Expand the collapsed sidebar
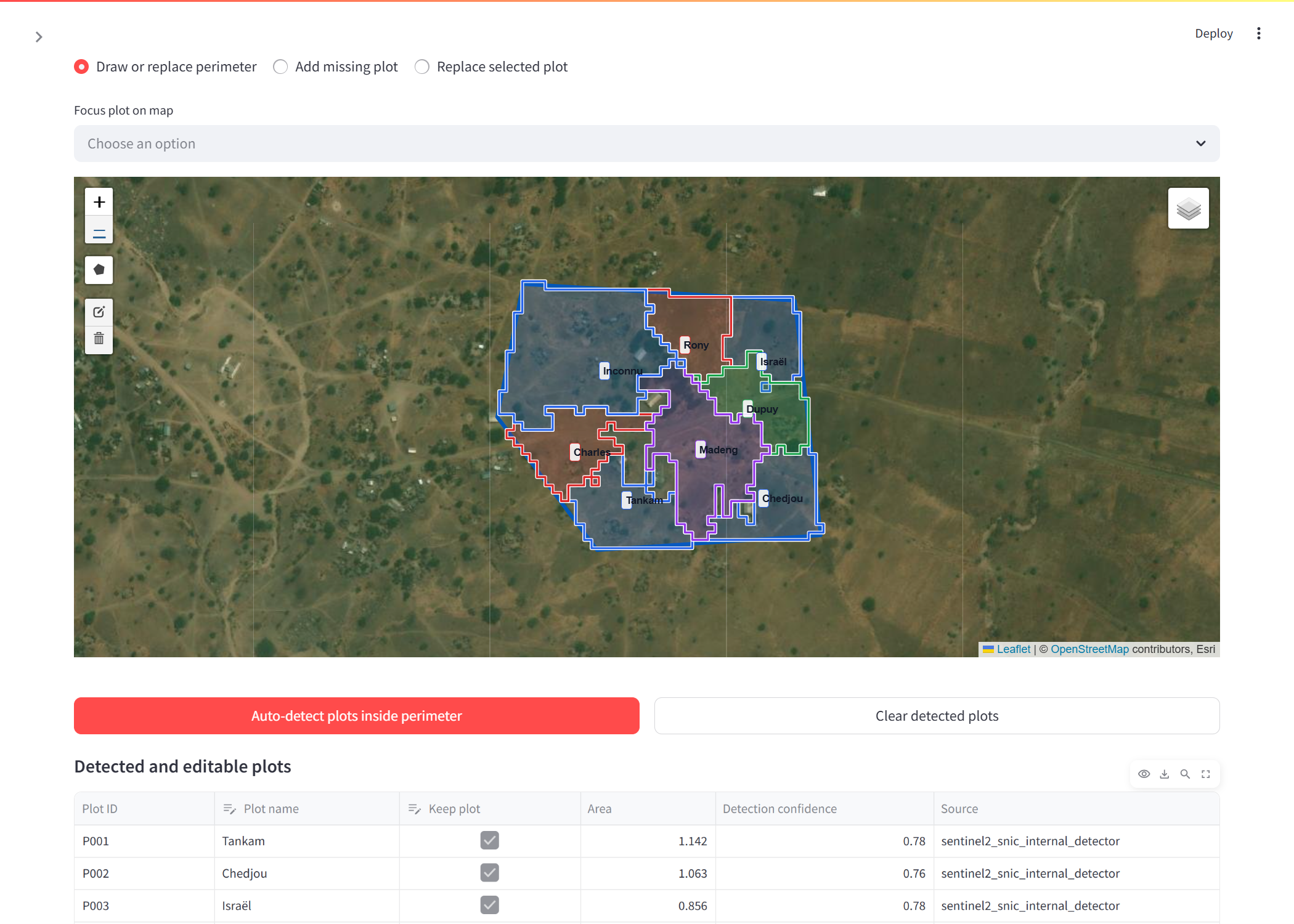The height and width of the screenshot is (924, 1294). click(39, 37)
